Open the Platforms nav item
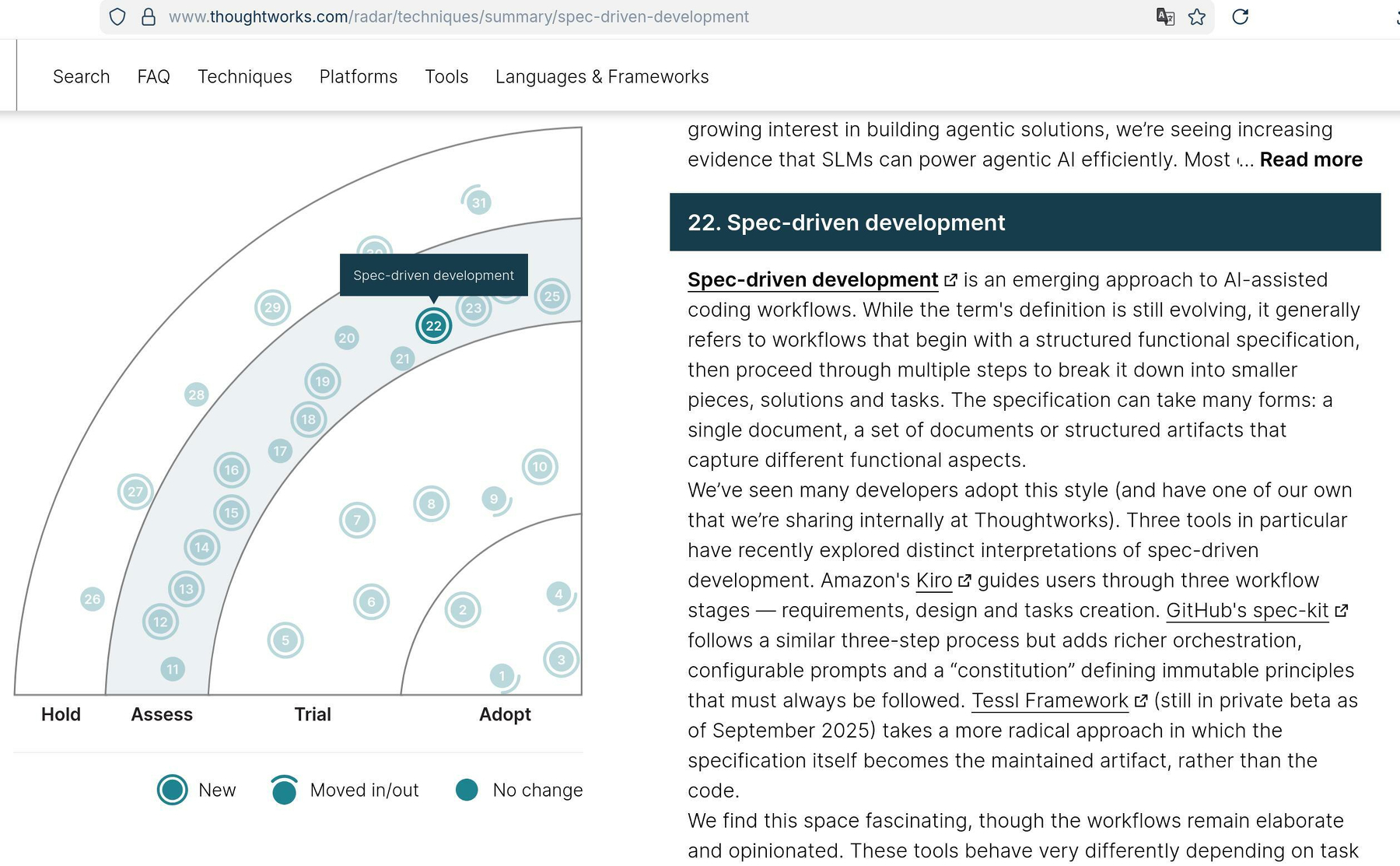The image size is (1400, 866). pyautogui.click(x=359, y=76)
